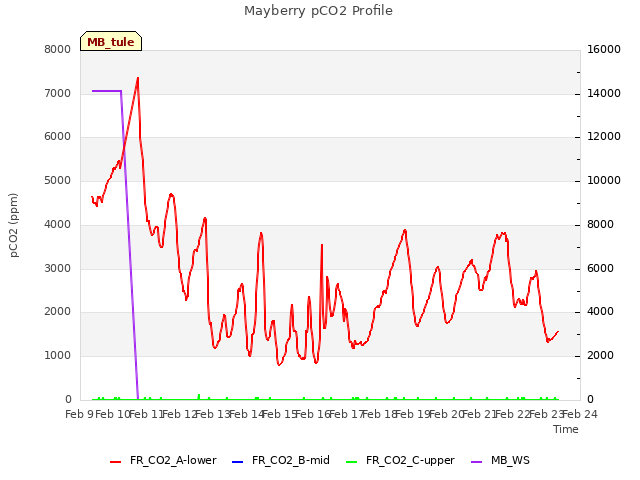The image size is (640, 480).
Task: Click the Feb 24 date tick label
Action: pos(580,414)
